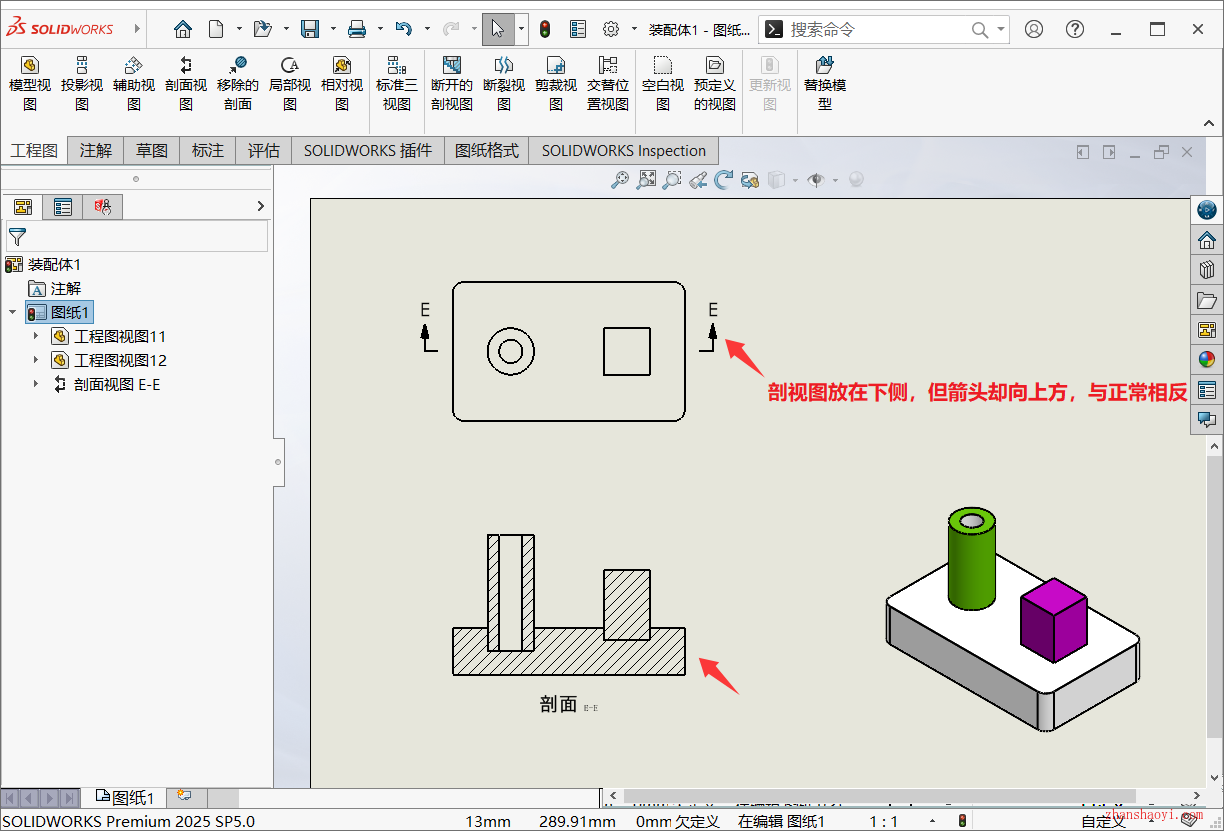1224x831 pixels.
Task: Select the 标准三视图 (Standard 3 View) tool
Action: [397, 84]
